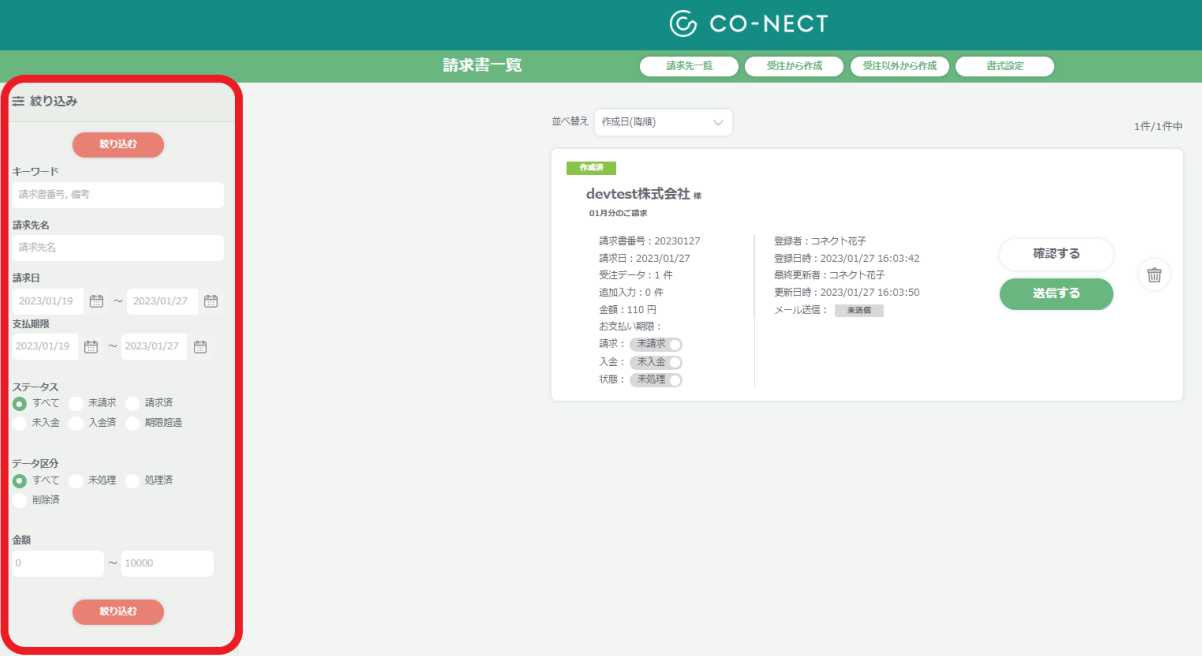Image resolution: width=1202 pixels, height=656 pixels.
Task: Click the 登録日時:2023/01/27 16:03:42 text
Action: 847,258
